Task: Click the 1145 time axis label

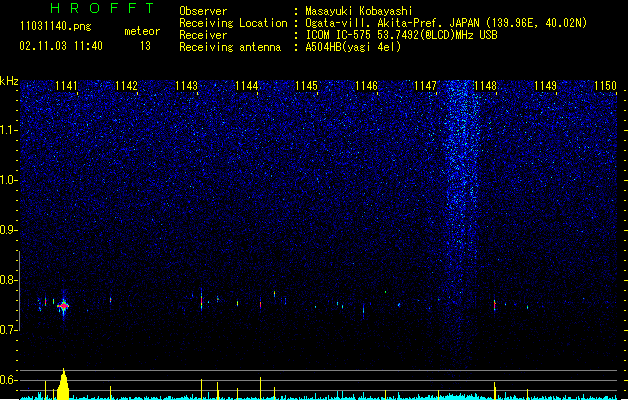Action: pyautogui.click(x=306, y=86)
